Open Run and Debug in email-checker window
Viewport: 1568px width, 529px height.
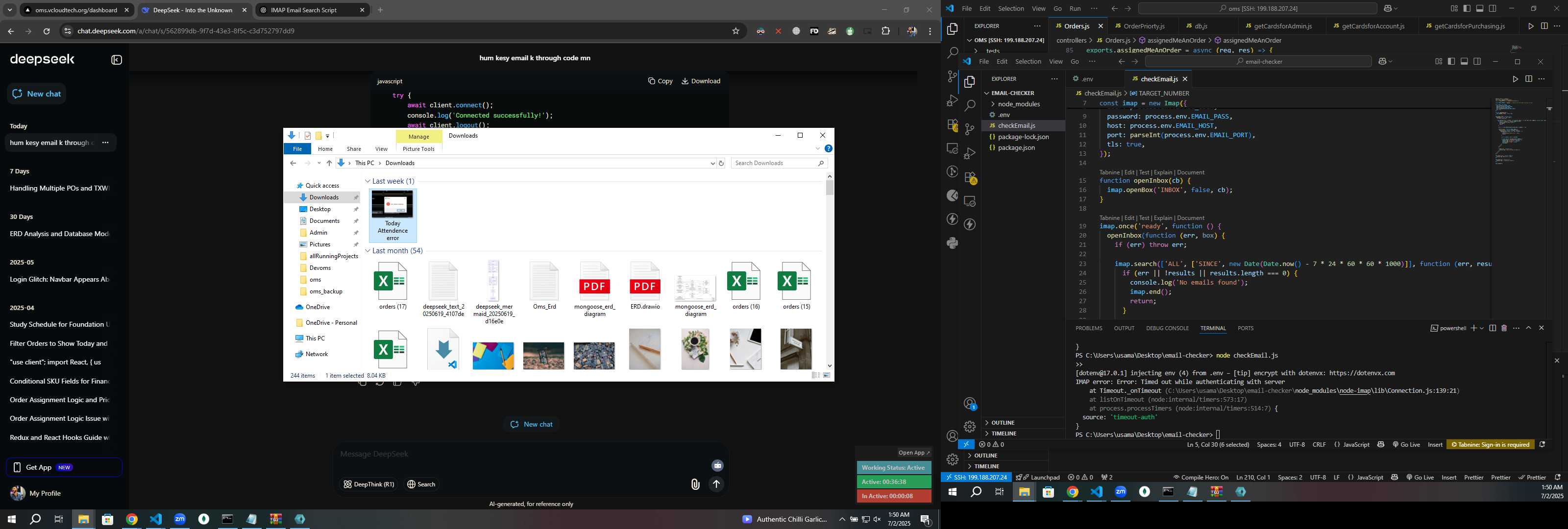click(970, 153)
